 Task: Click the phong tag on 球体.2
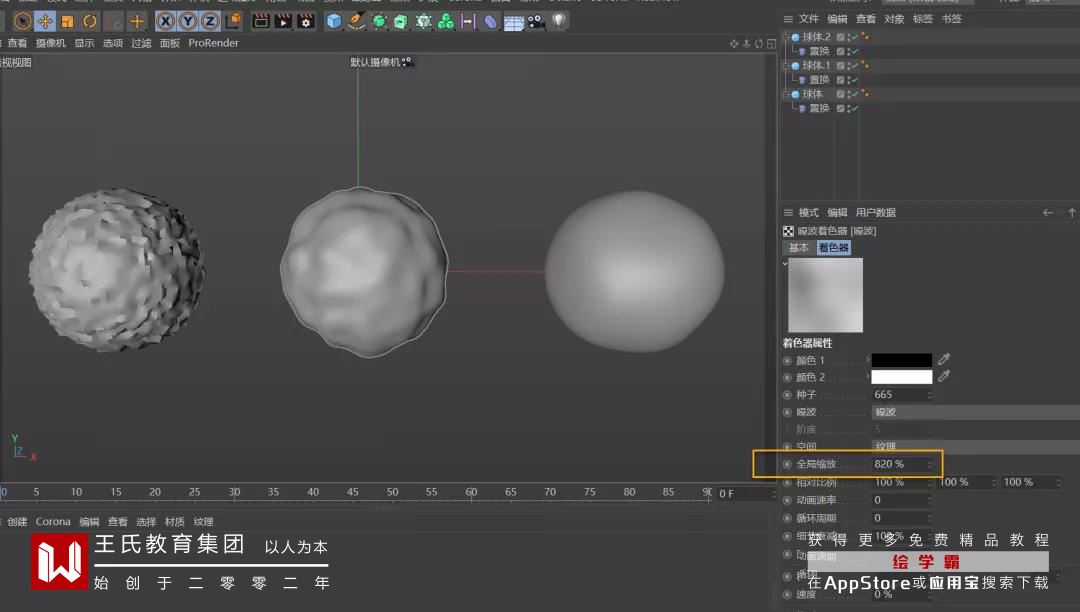pyautogui.click(x=865, y=36)
